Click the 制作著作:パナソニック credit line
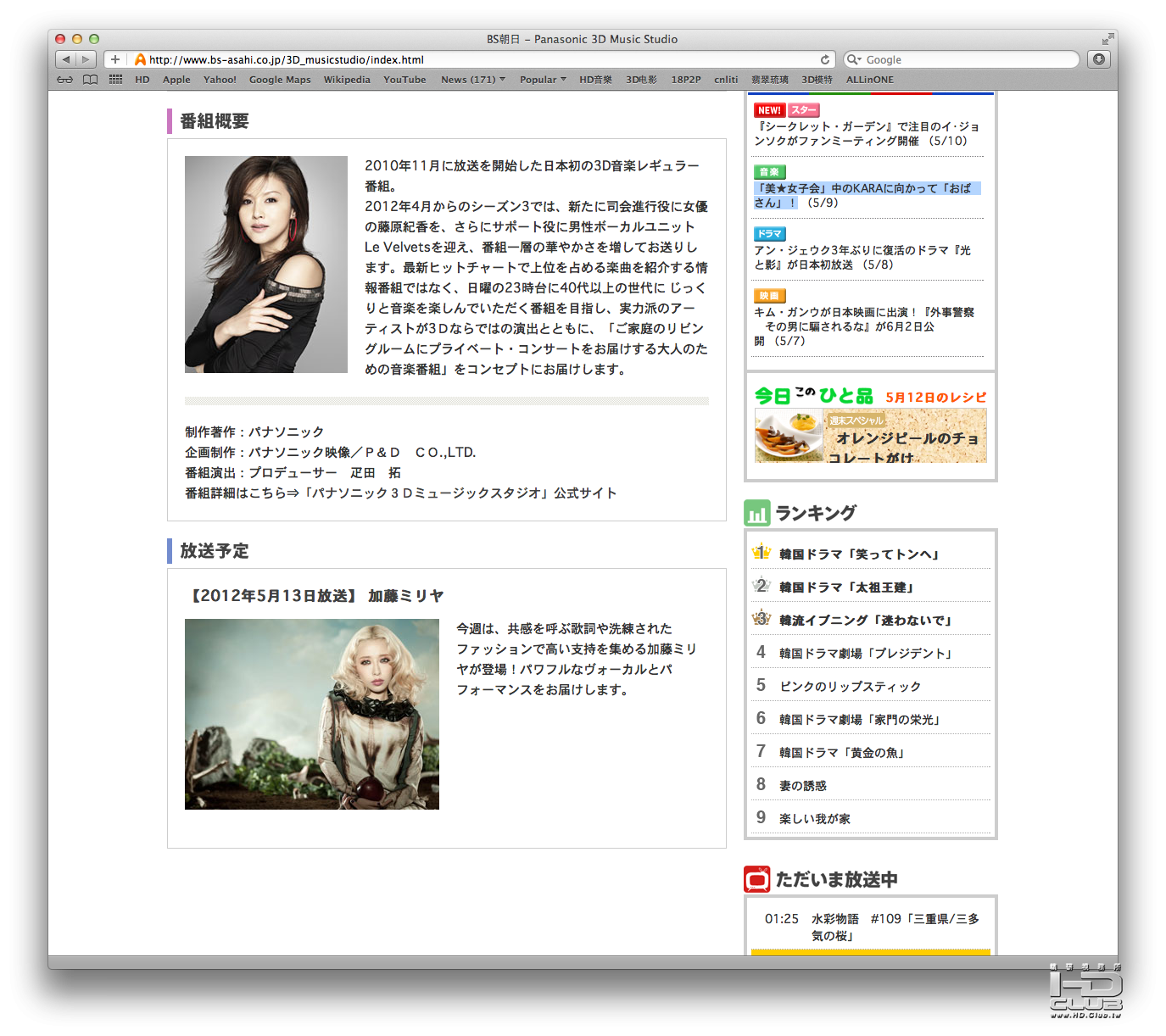Screen dimensions: 1166x1036 pyautogui.click(x=254, y=432)
